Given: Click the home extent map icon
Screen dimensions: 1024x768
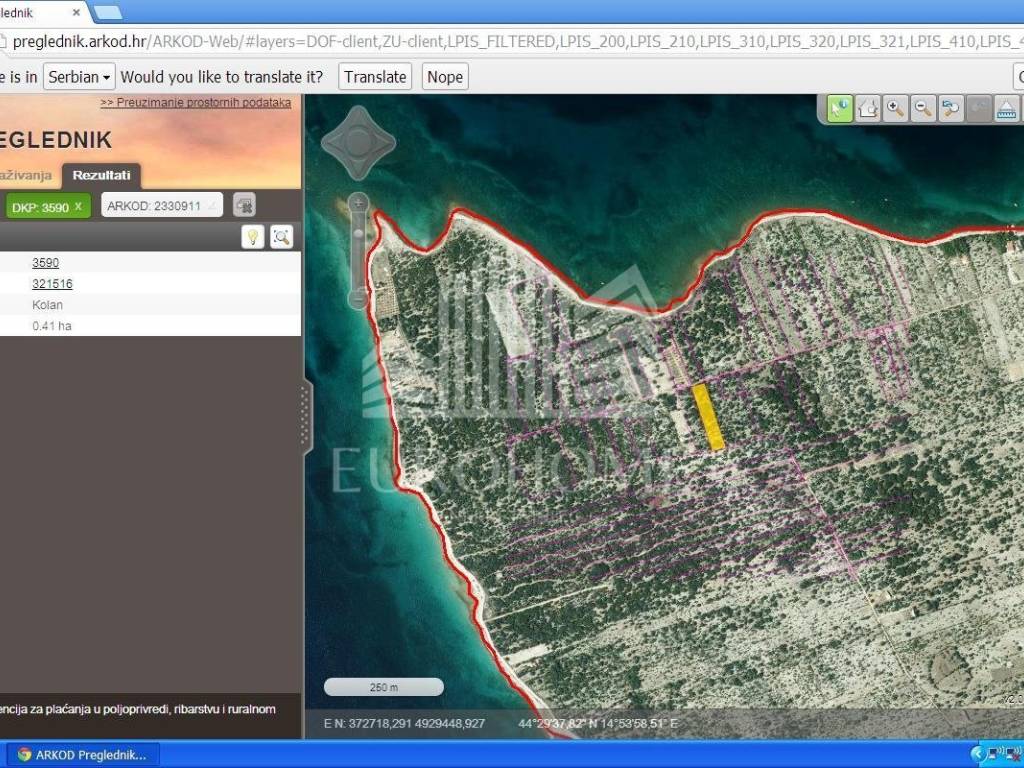Looking at the screenshot, I should coord(868,108).
